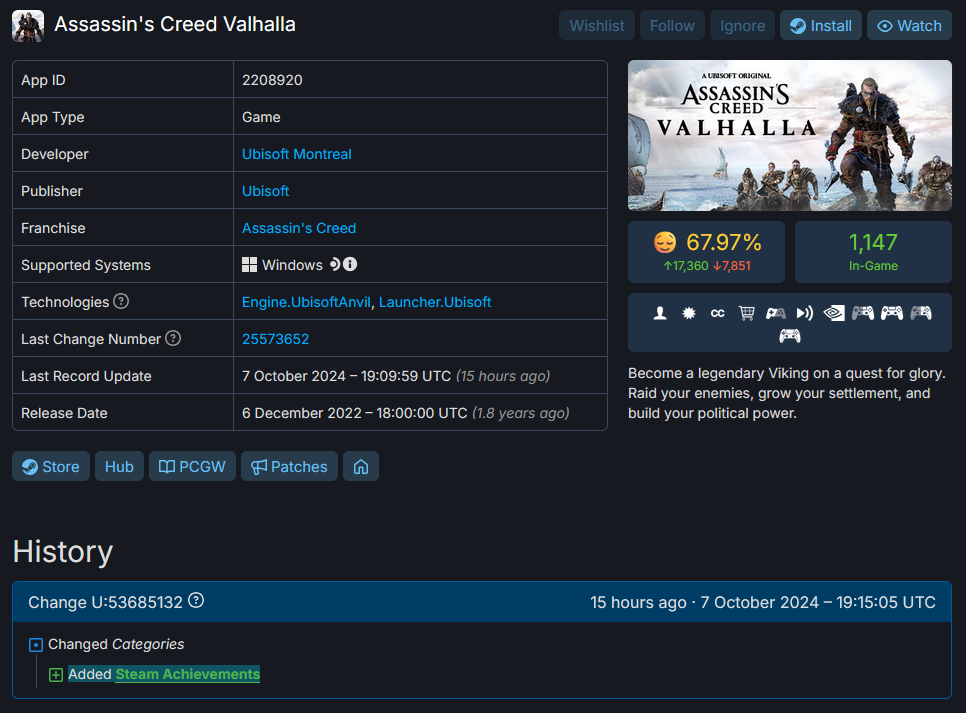Screen dimensions: 966x713
Task: Click the 67.97% review rating panel
Action: [707, 252]
